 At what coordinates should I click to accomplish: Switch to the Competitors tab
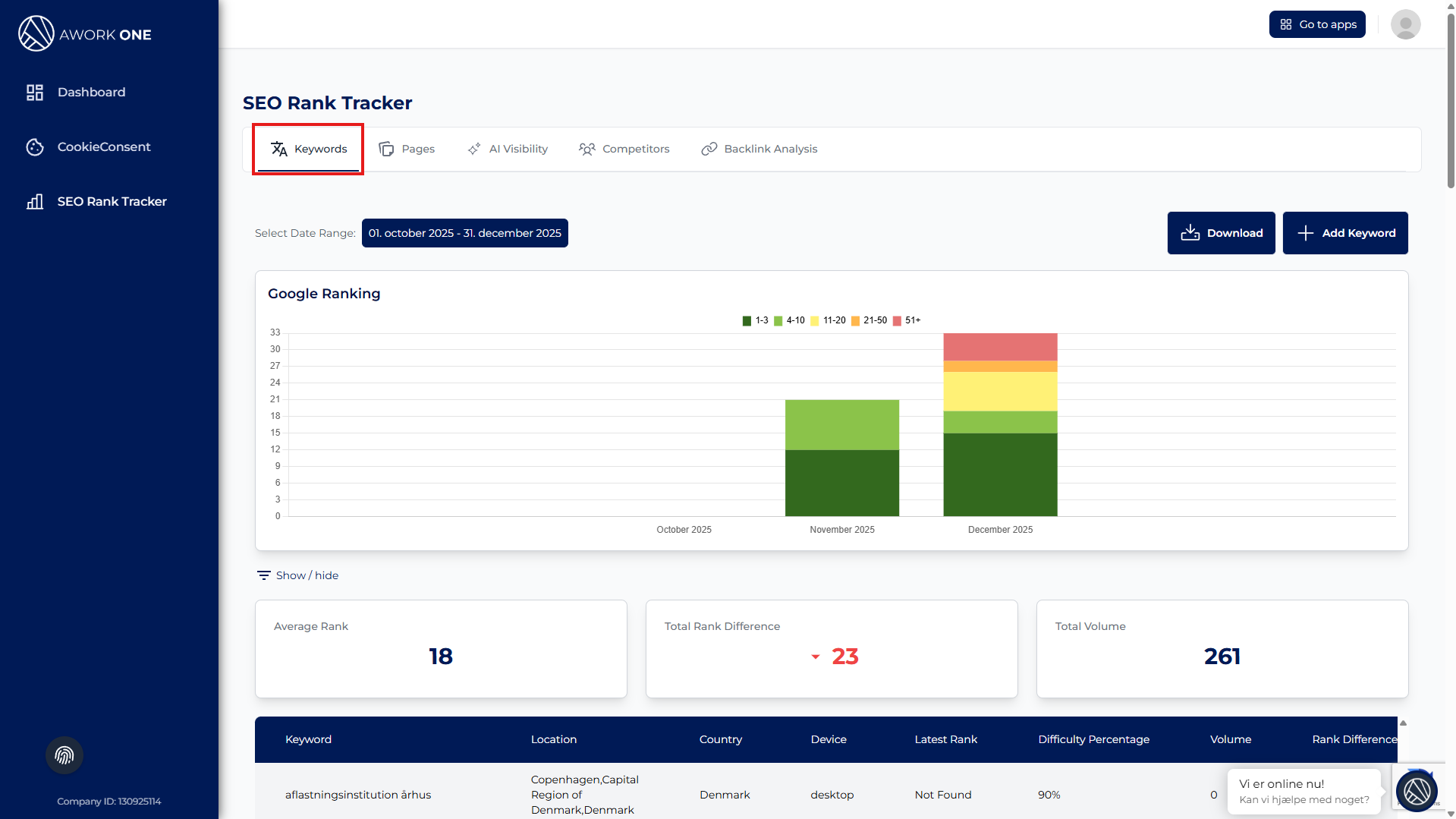pos(624,149)
